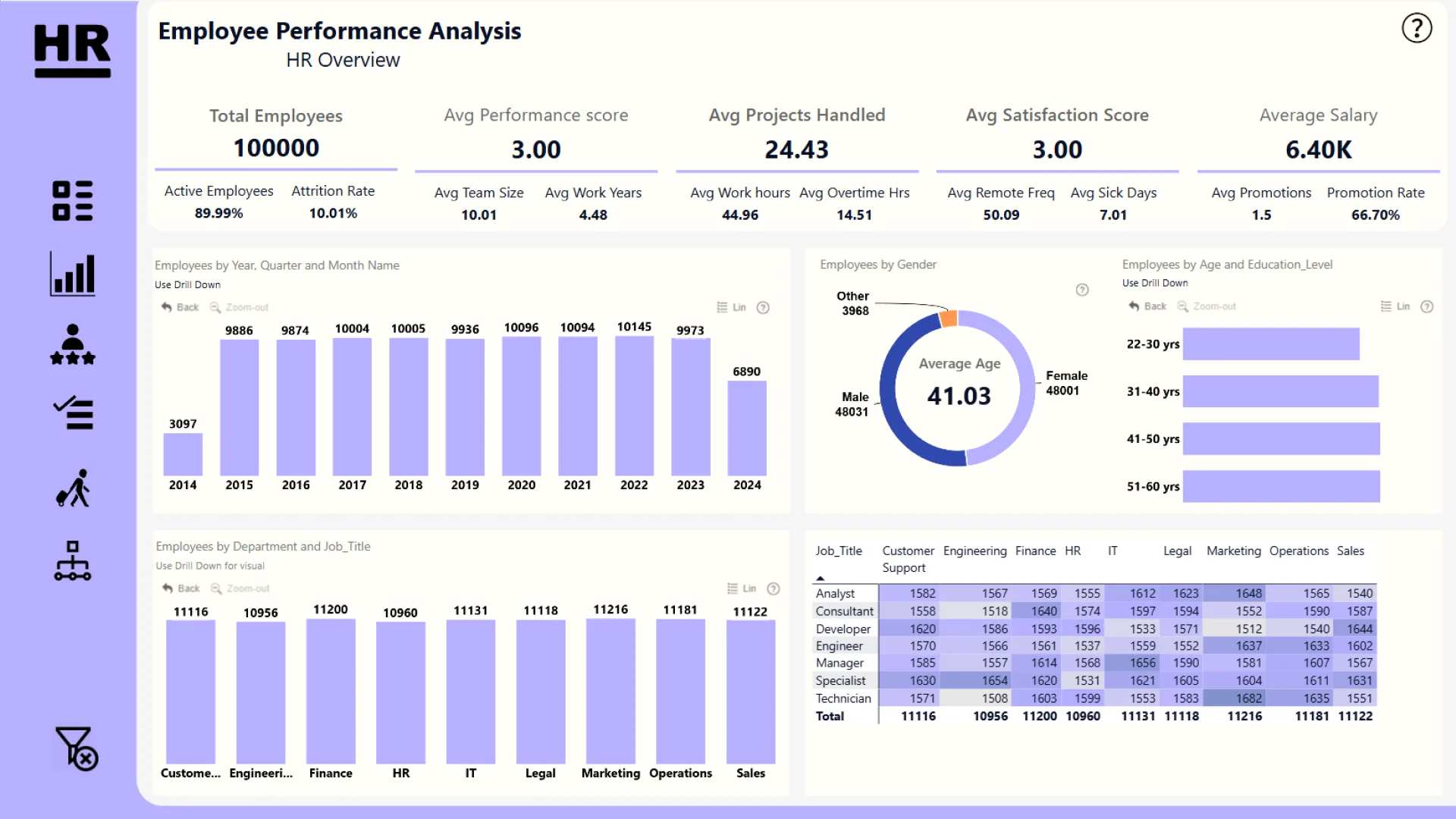
Task: Open the help question mark icon top right
Action: pyautogui.click(x=1417, y=29)
